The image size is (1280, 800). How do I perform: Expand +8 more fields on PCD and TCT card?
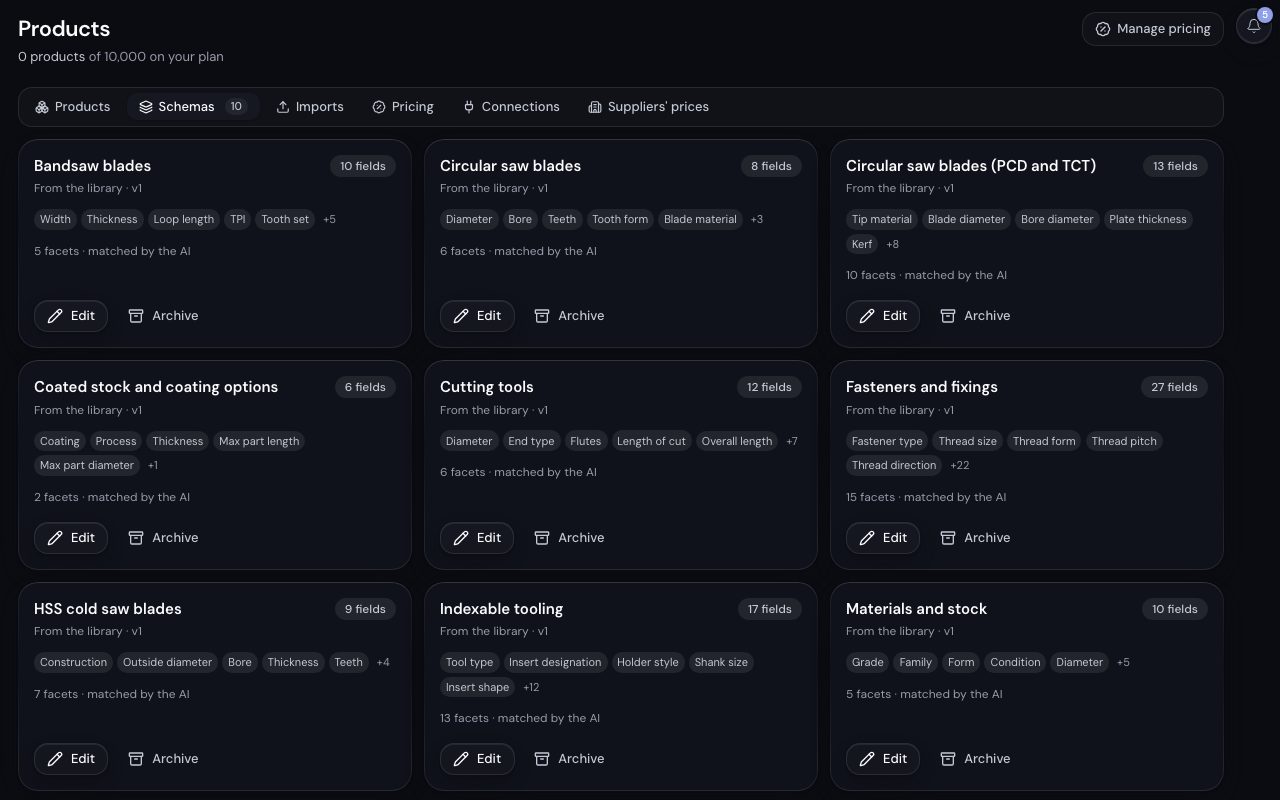892,244
